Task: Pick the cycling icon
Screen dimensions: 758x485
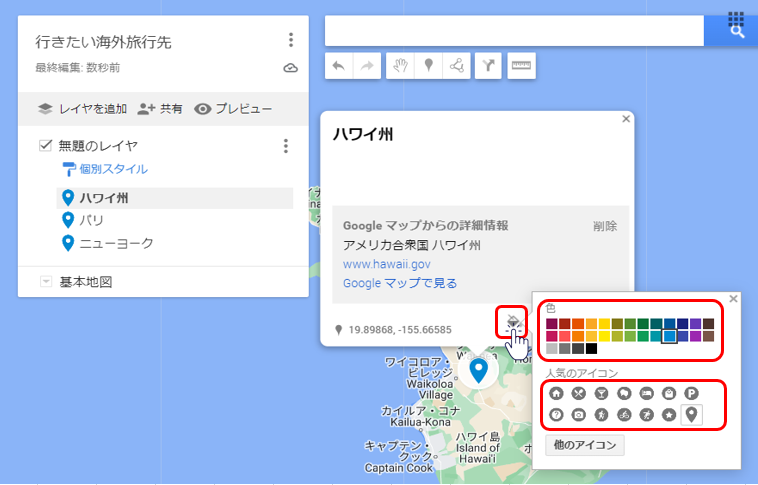Action: [x=624, y=415]
